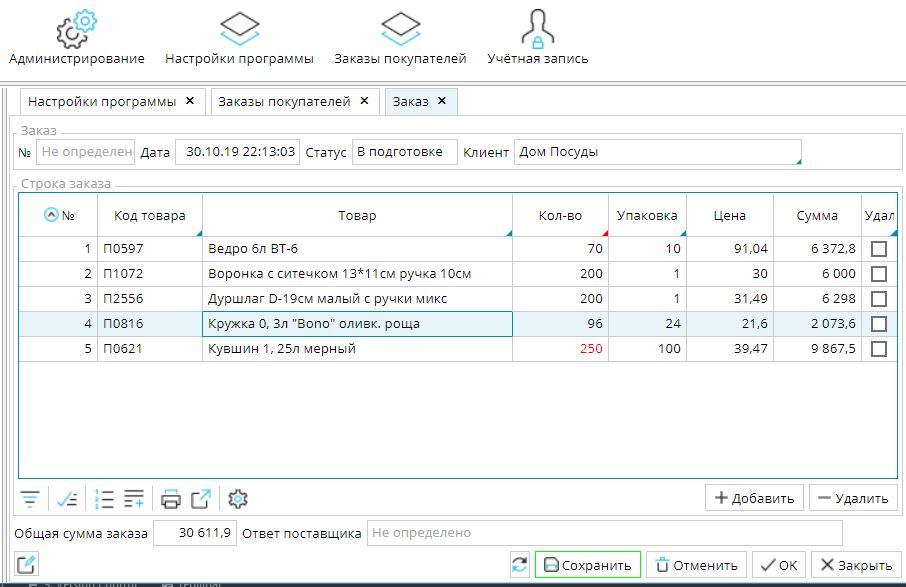
Task: Click the sort arrow icon in № column
Action: pyautogui.click(x=51, y=215)
